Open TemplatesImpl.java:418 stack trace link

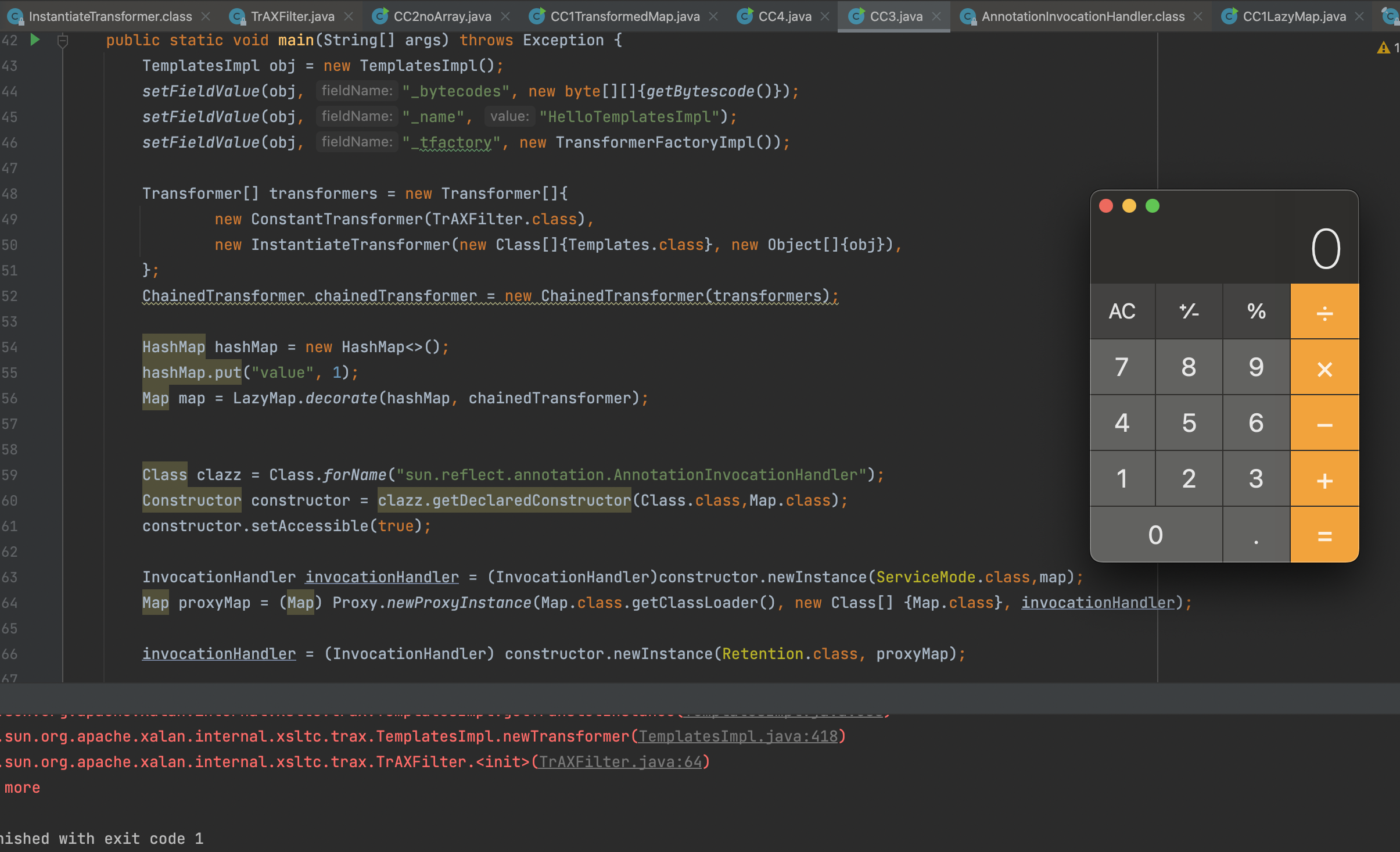tap(738, 736)
